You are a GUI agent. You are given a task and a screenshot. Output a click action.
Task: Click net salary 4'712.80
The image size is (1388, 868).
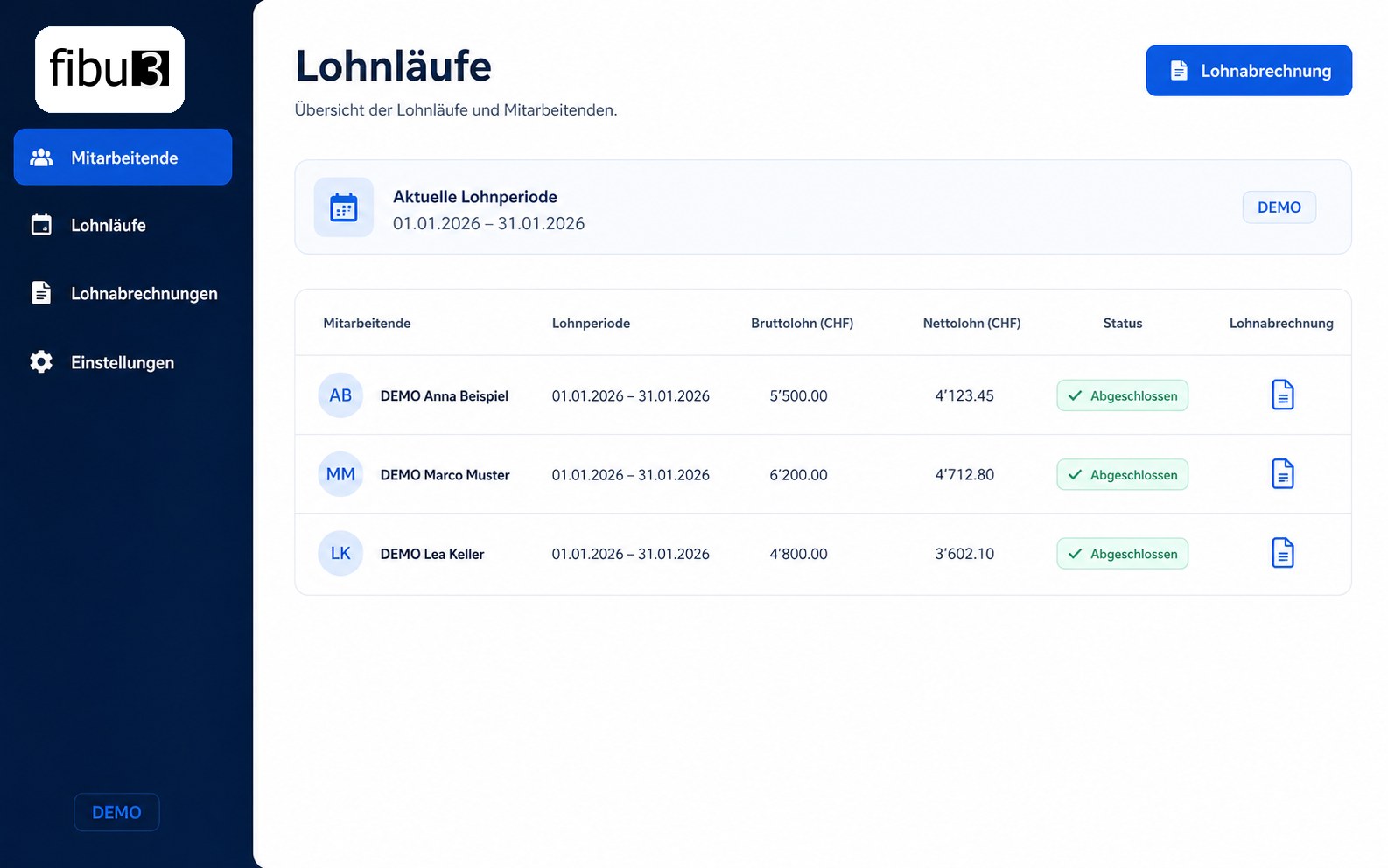(964, 474)
